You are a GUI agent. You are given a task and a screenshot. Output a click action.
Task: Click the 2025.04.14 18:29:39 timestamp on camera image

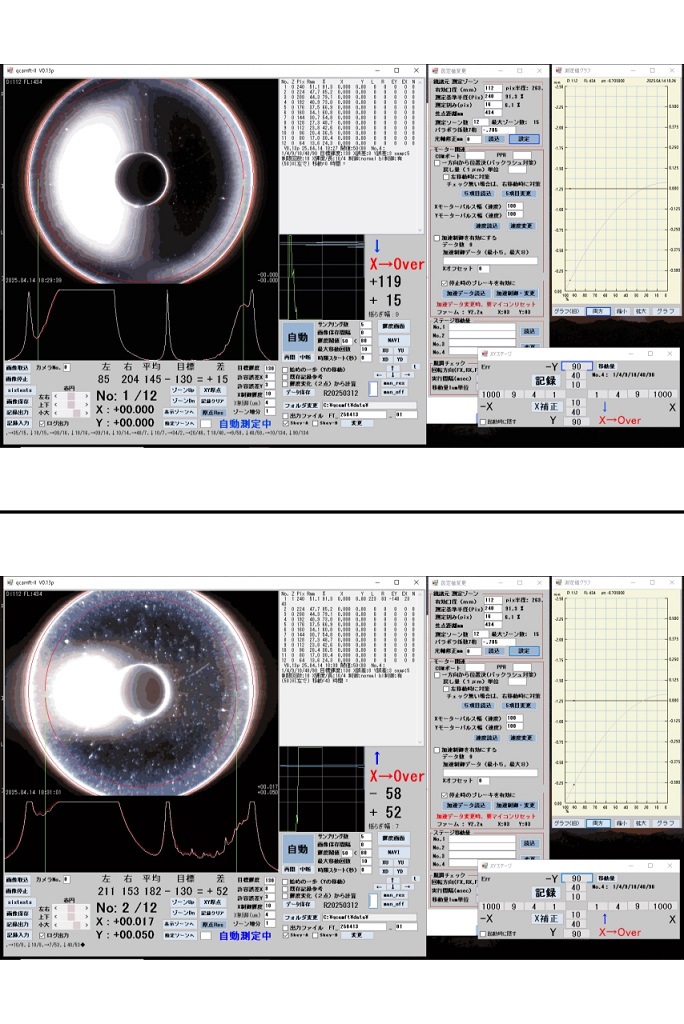[x=34, y=280]
